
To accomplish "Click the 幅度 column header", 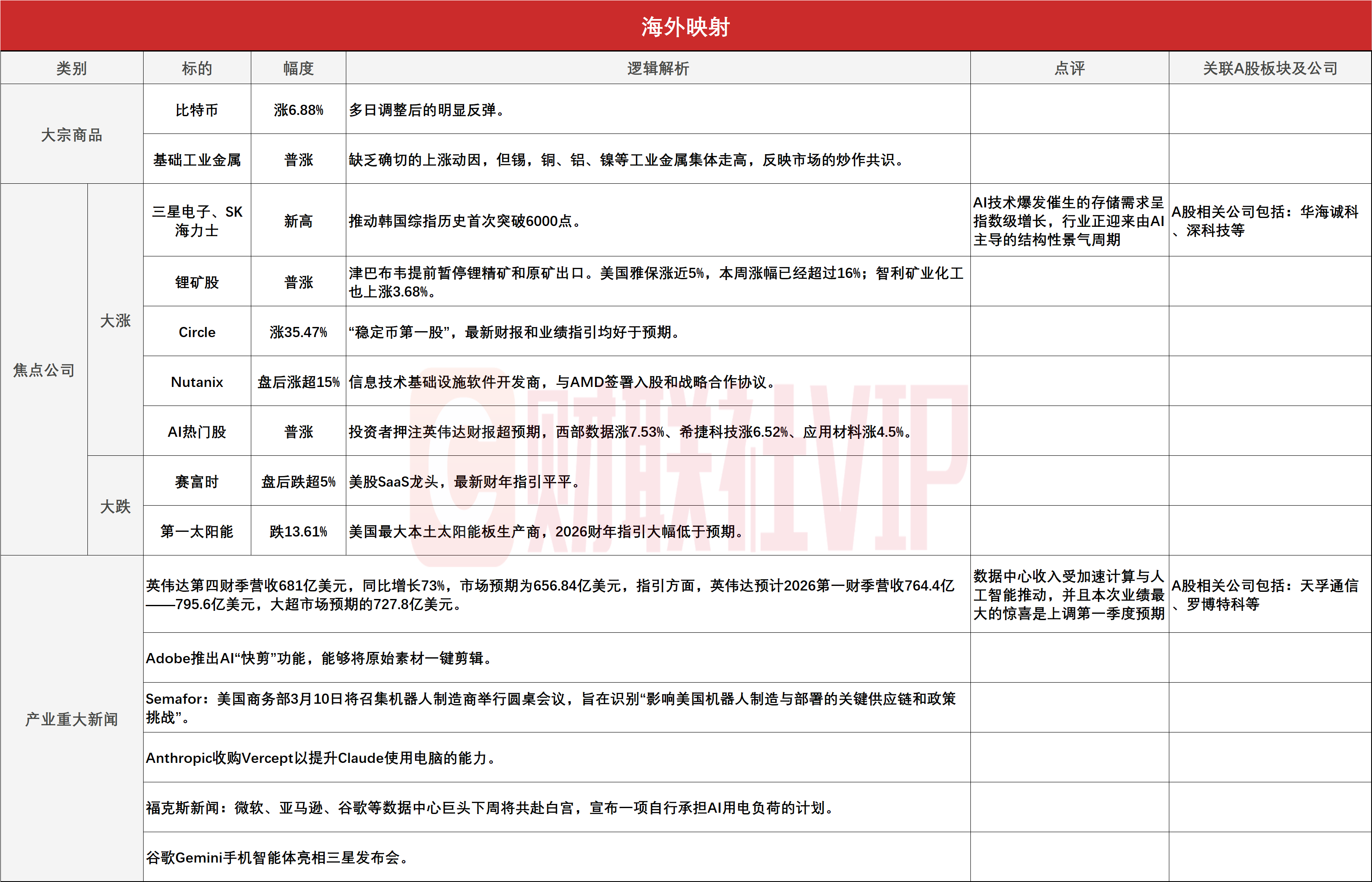I will coord(298,68).
